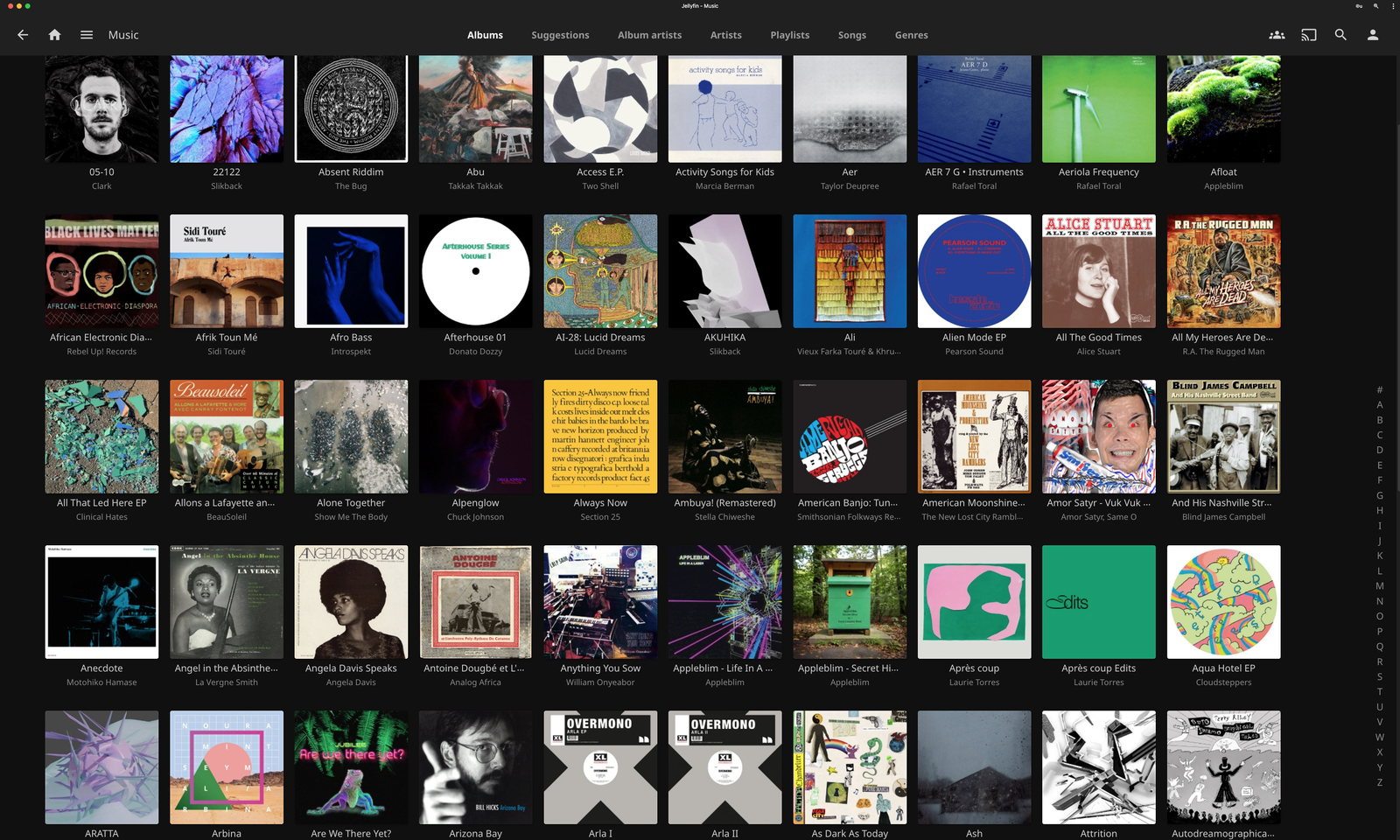Click the album title Arizona Bay
1400x840 pixels.
(475, 834)
